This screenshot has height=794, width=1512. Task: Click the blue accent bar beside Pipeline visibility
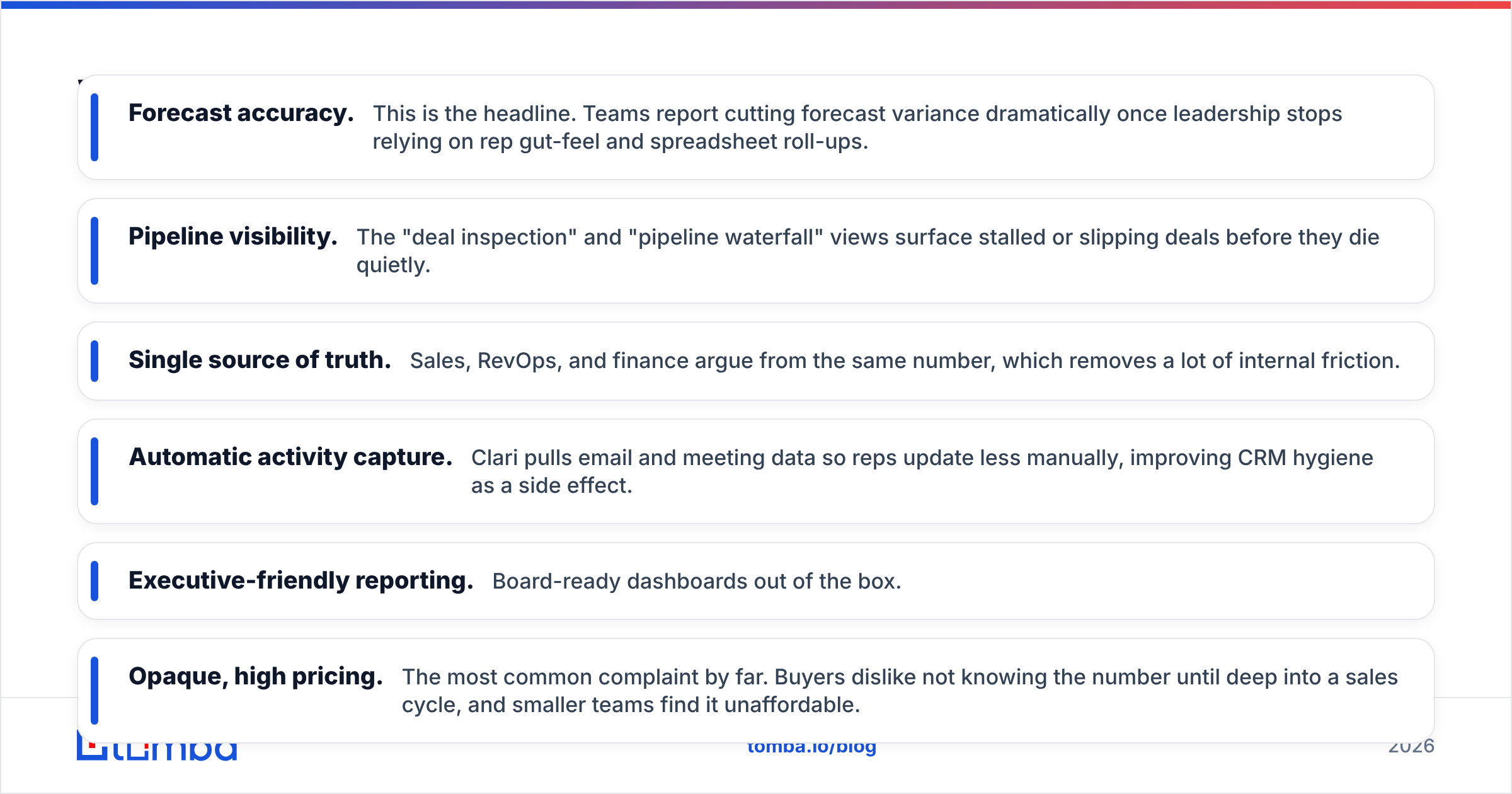click(94, 251)
